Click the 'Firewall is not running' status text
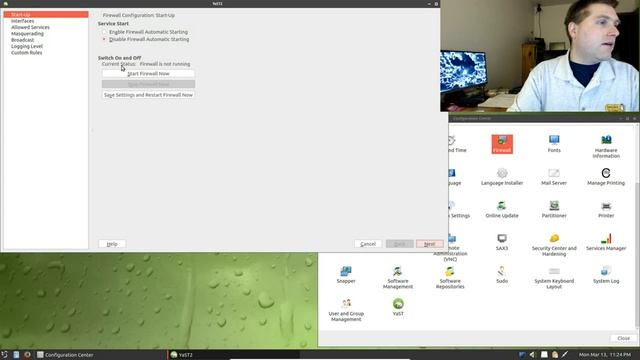 point(165,64)
